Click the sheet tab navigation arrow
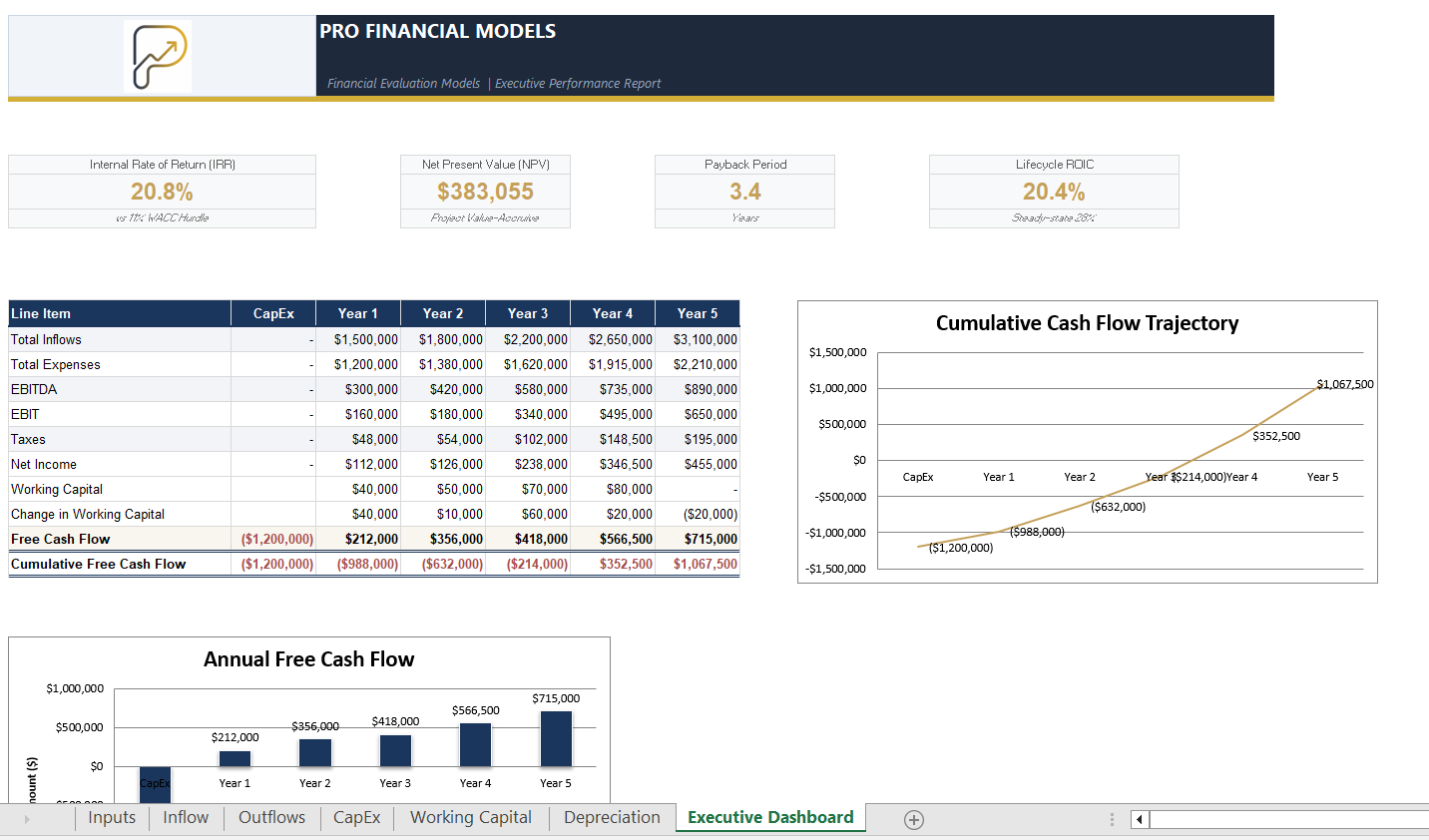 click(x=27, y=819)
